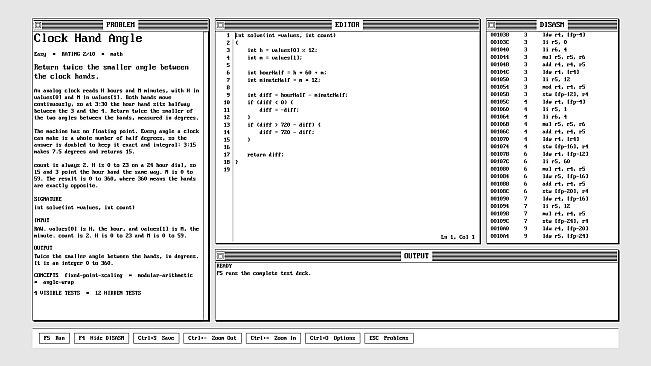This screenshot has height=366, width=651.
Task: Click editor line 9 defining int diff
Action: click(298, 95)
